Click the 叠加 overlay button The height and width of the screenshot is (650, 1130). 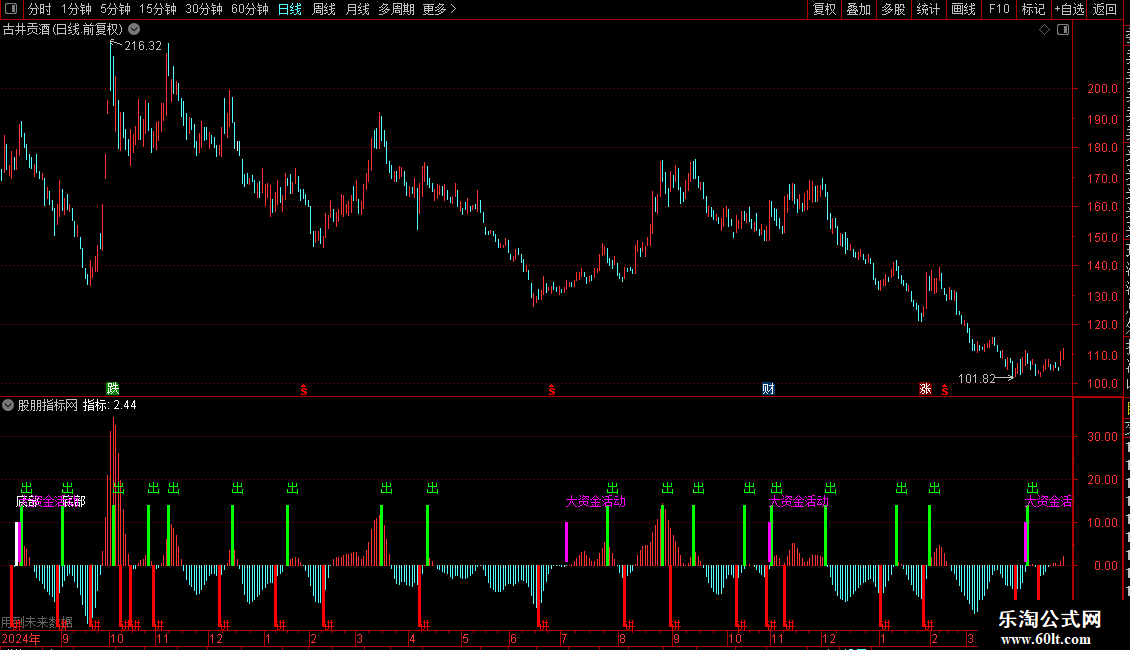858,9
